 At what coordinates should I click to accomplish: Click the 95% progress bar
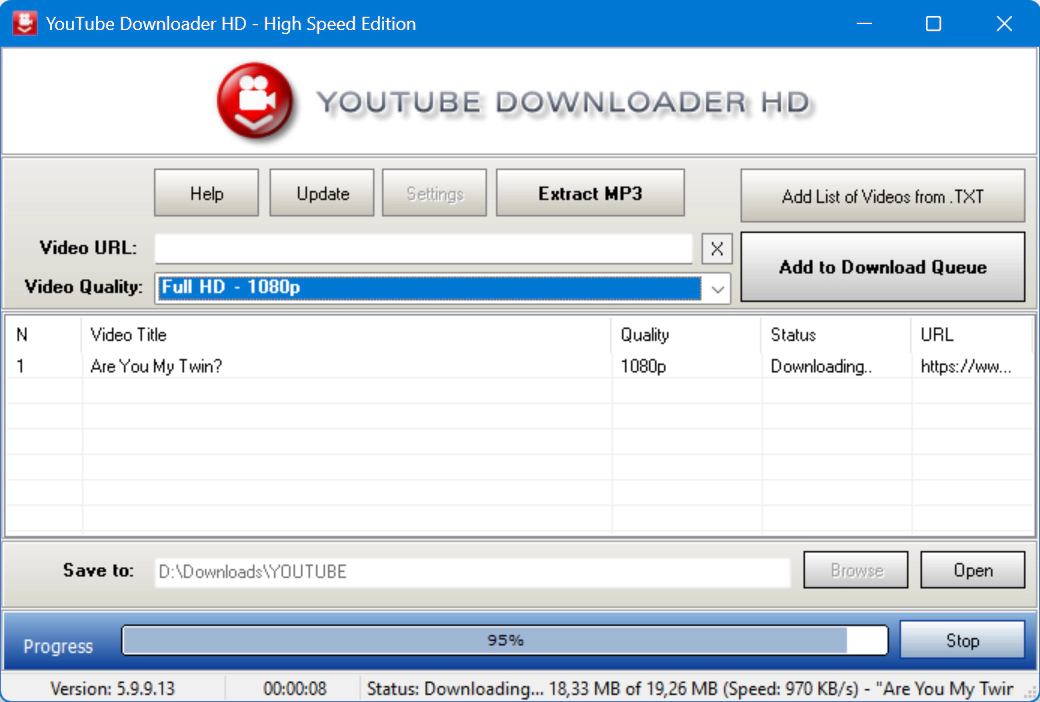pos(505,640)
